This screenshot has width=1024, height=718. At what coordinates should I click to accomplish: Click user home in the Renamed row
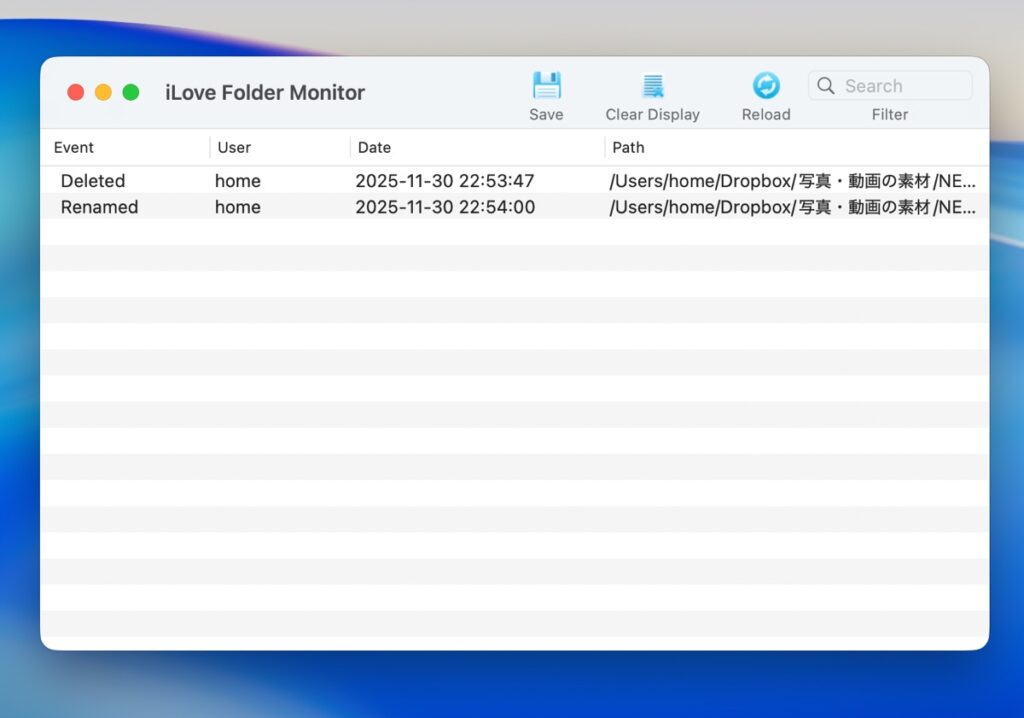[238, 207]
